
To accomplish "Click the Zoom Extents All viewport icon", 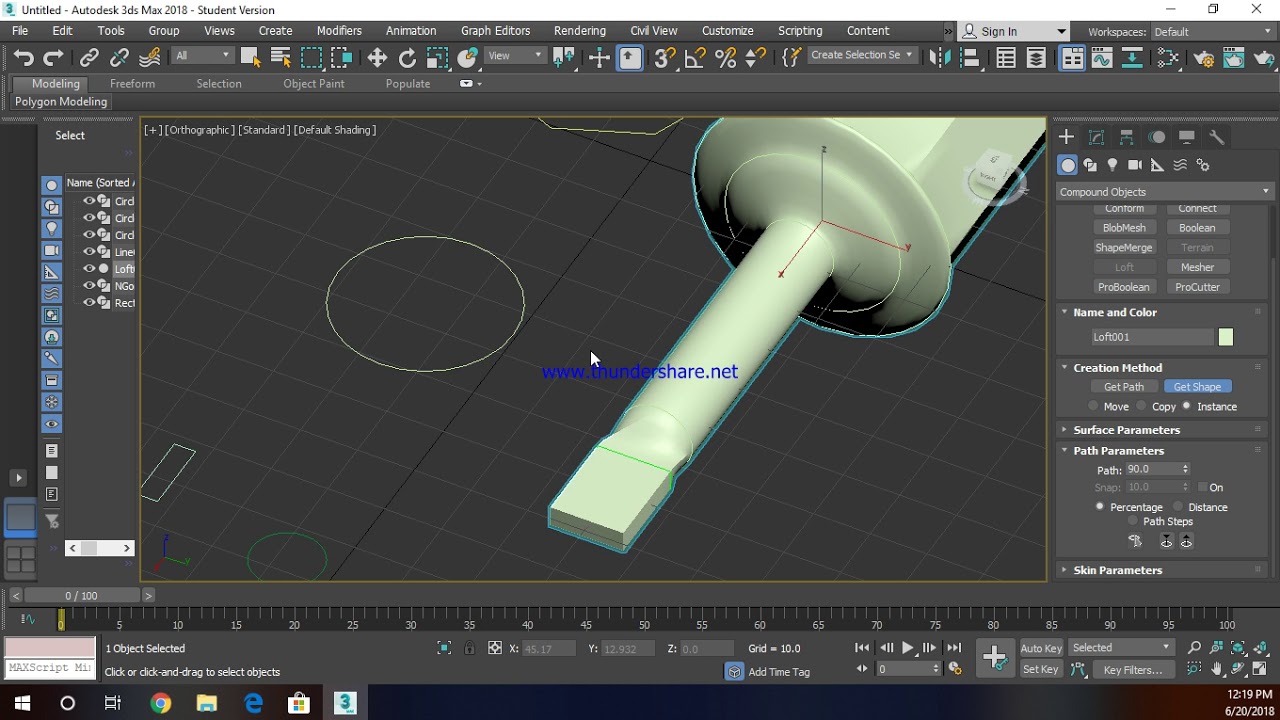I will pos(1259,648).
